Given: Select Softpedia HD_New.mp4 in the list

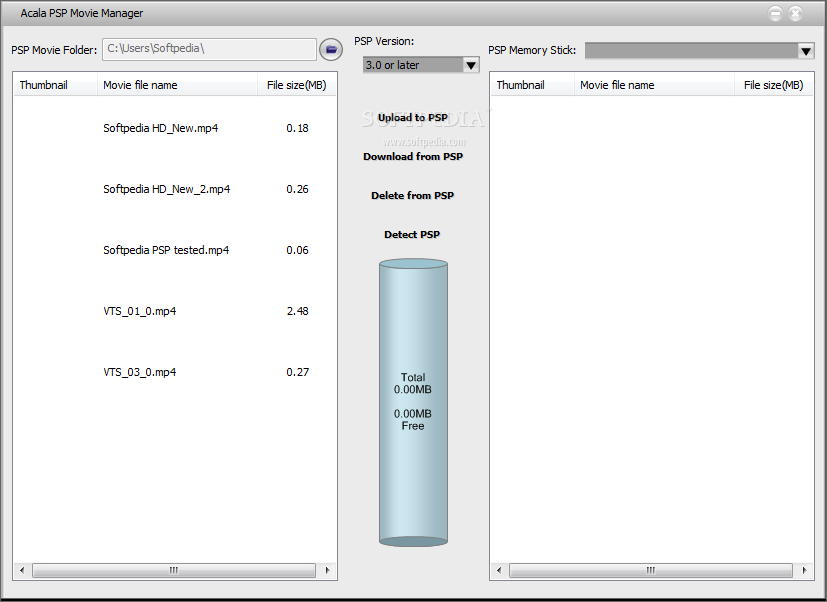Looking at the screenshot, I should 160,128.
